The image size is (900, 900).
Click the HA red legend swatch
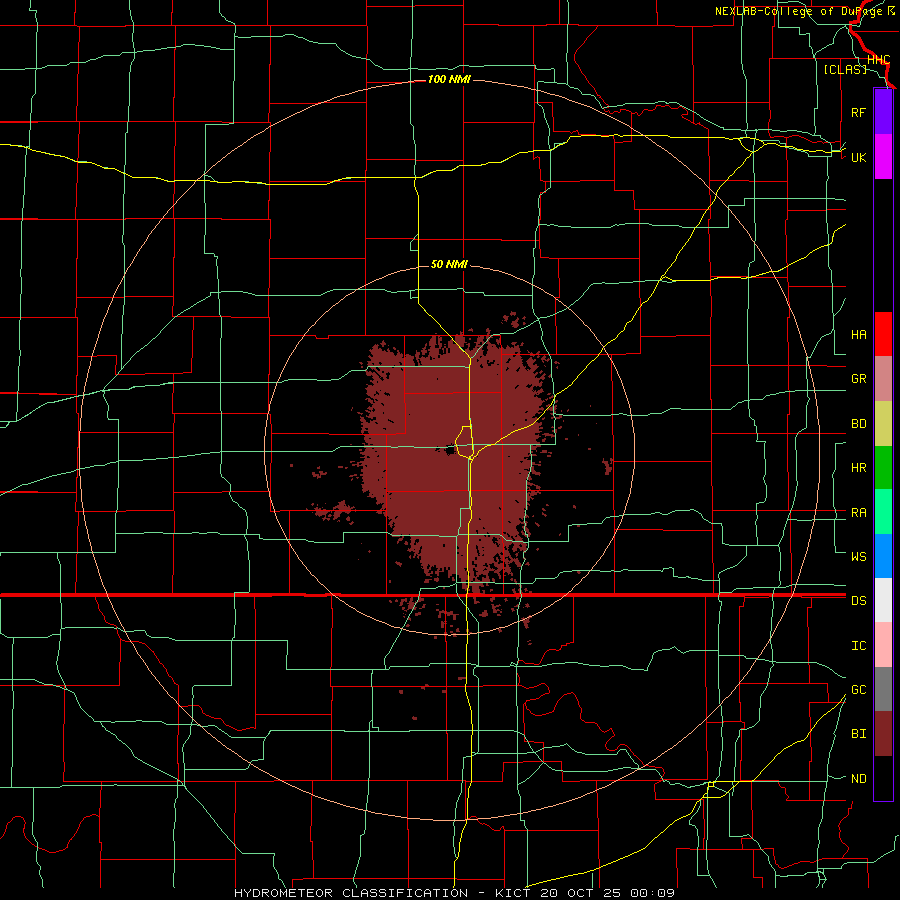point(883,334)
